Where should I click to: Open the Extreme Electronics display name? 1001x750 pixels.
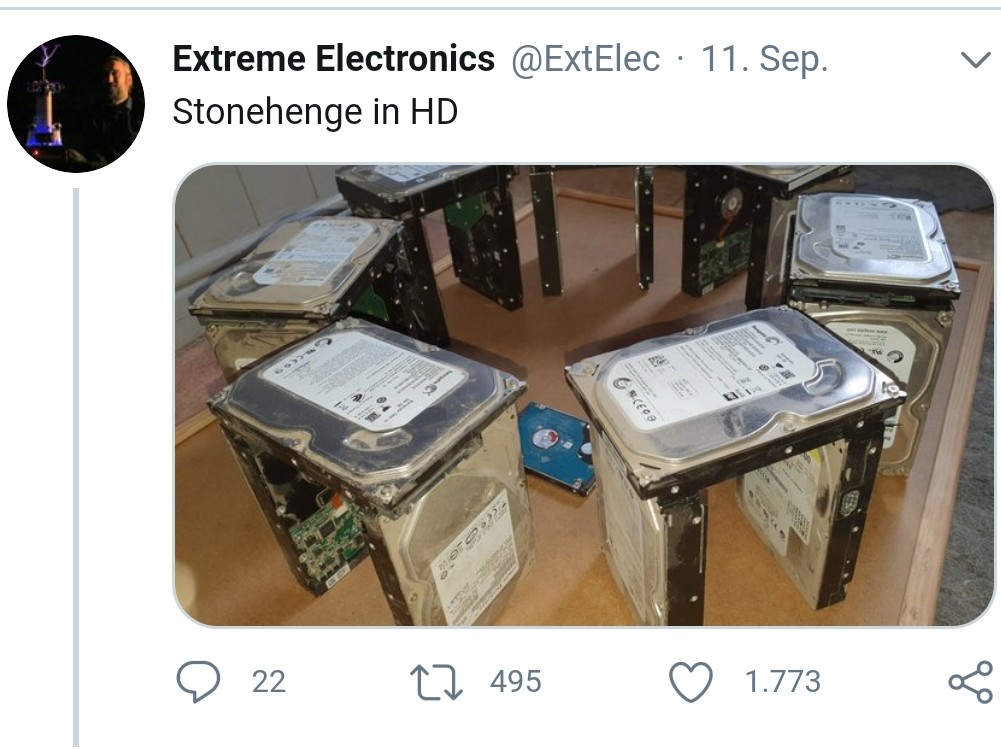[333, 59]
